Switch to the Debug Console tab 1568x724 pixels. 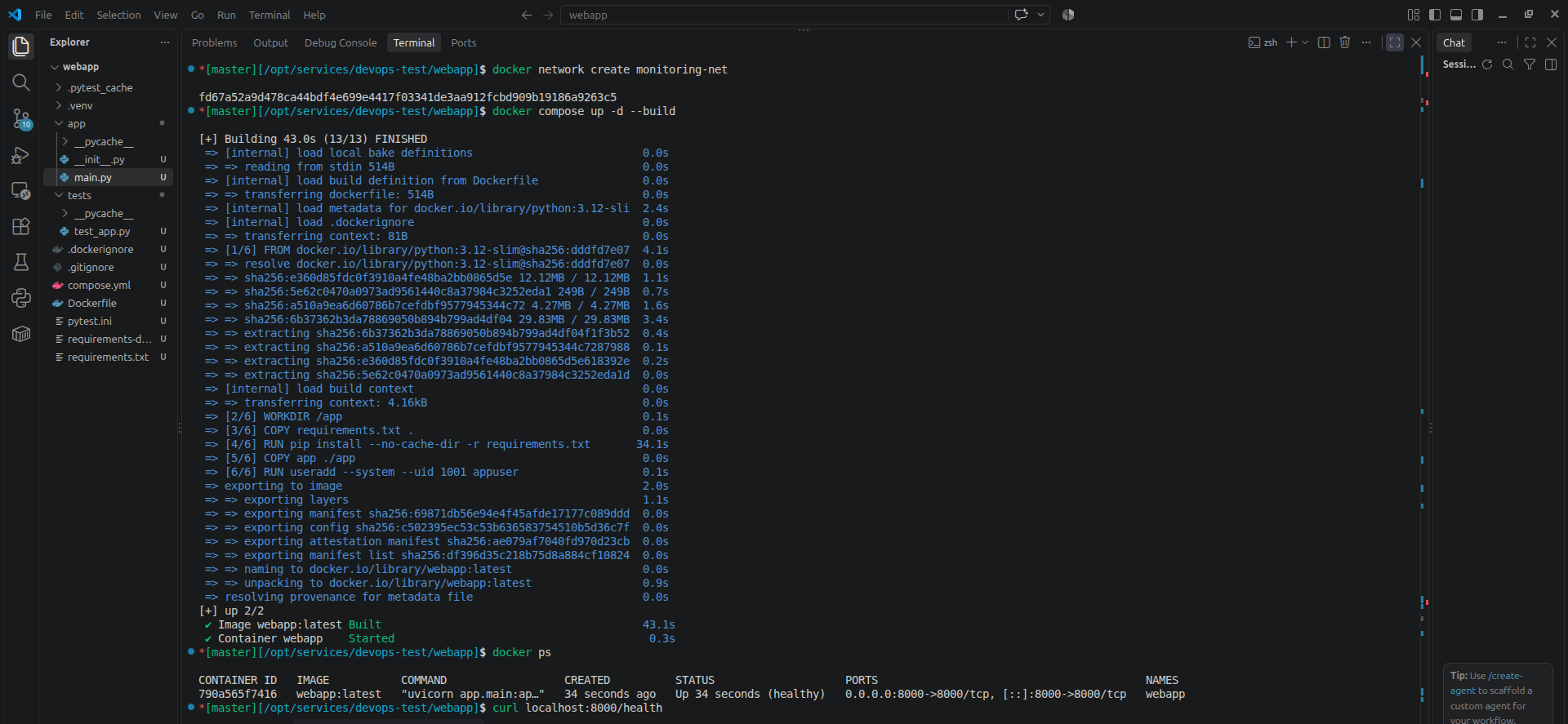[x=341, y=42]
